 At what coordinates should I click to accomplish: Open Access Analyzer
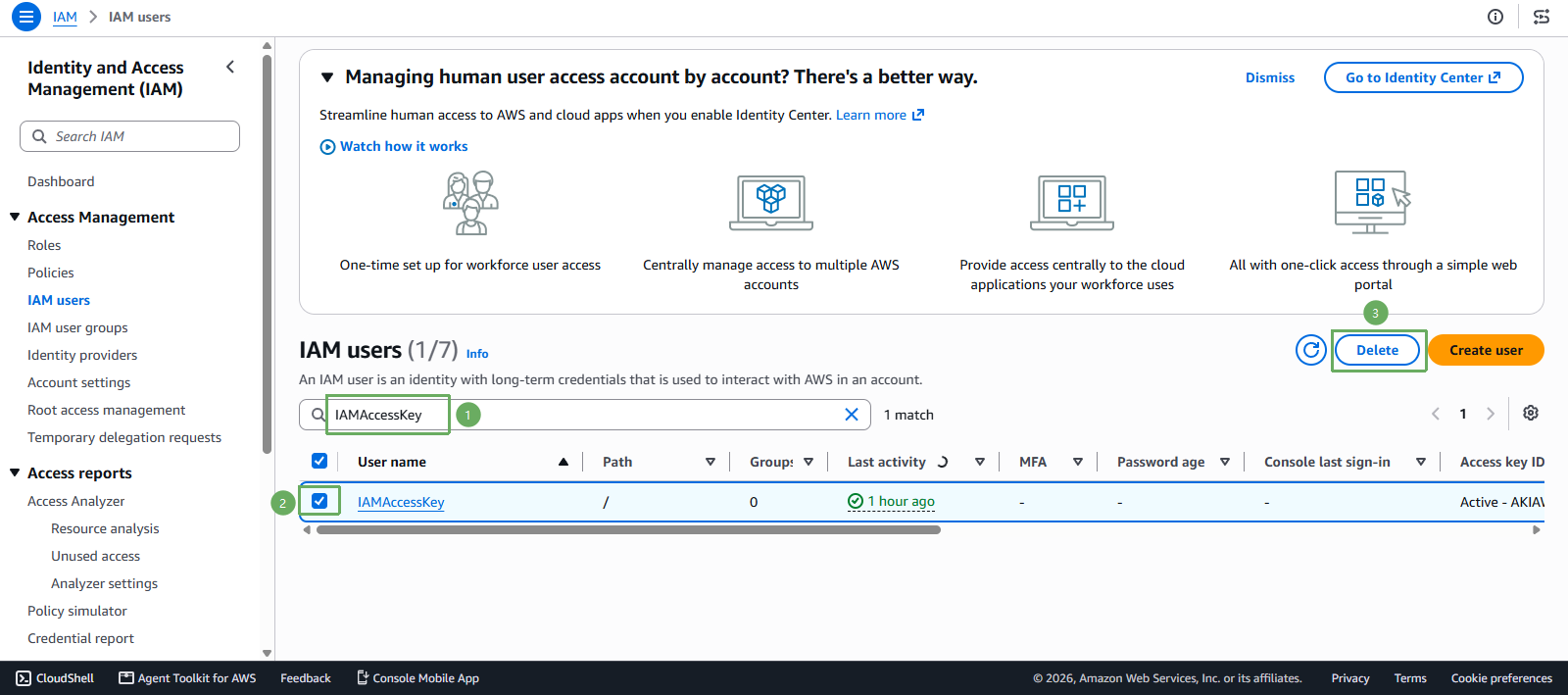click(75, 501)
